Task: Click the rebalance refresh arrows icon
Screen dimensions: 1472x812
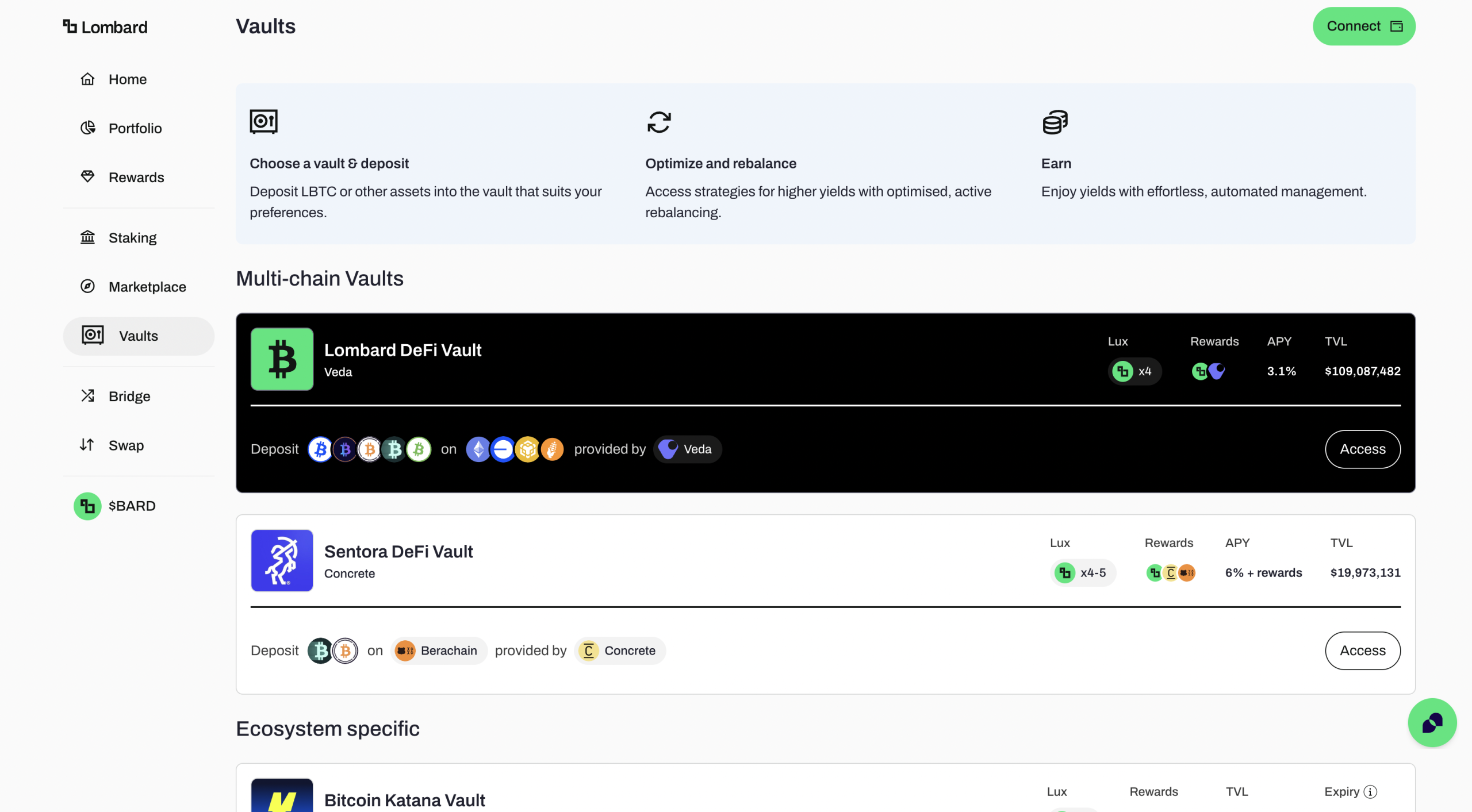Action: pyautogui.click(x=659, y=122)
